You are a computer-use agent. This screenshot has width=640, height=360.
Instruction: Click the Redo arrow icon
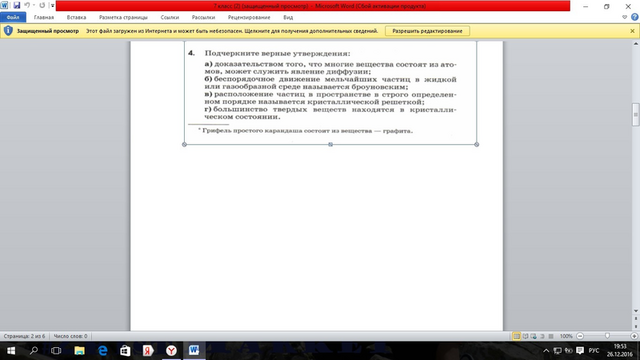point(42,5)
